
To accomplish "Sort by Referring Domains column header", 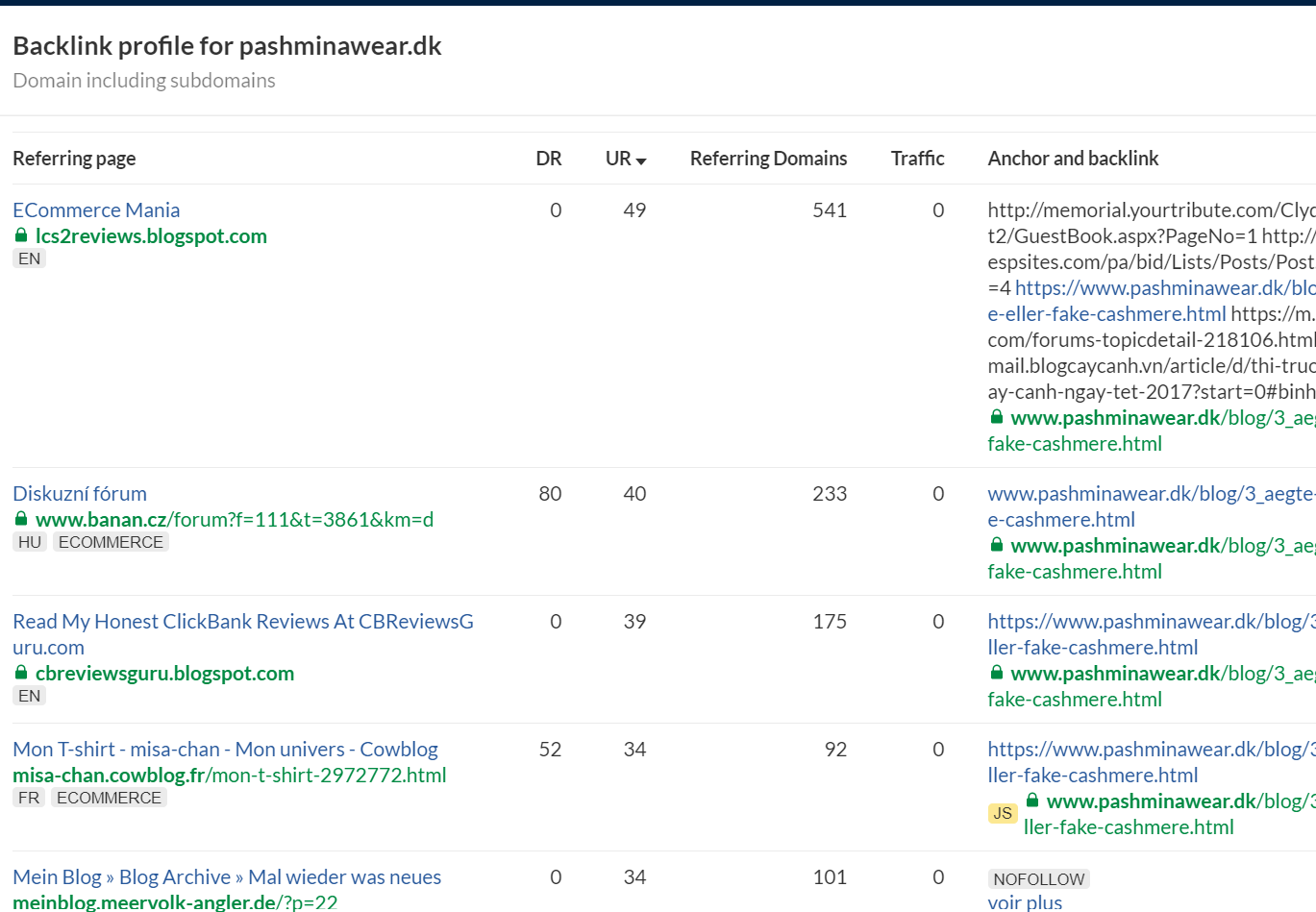I will tap(768, 159).
